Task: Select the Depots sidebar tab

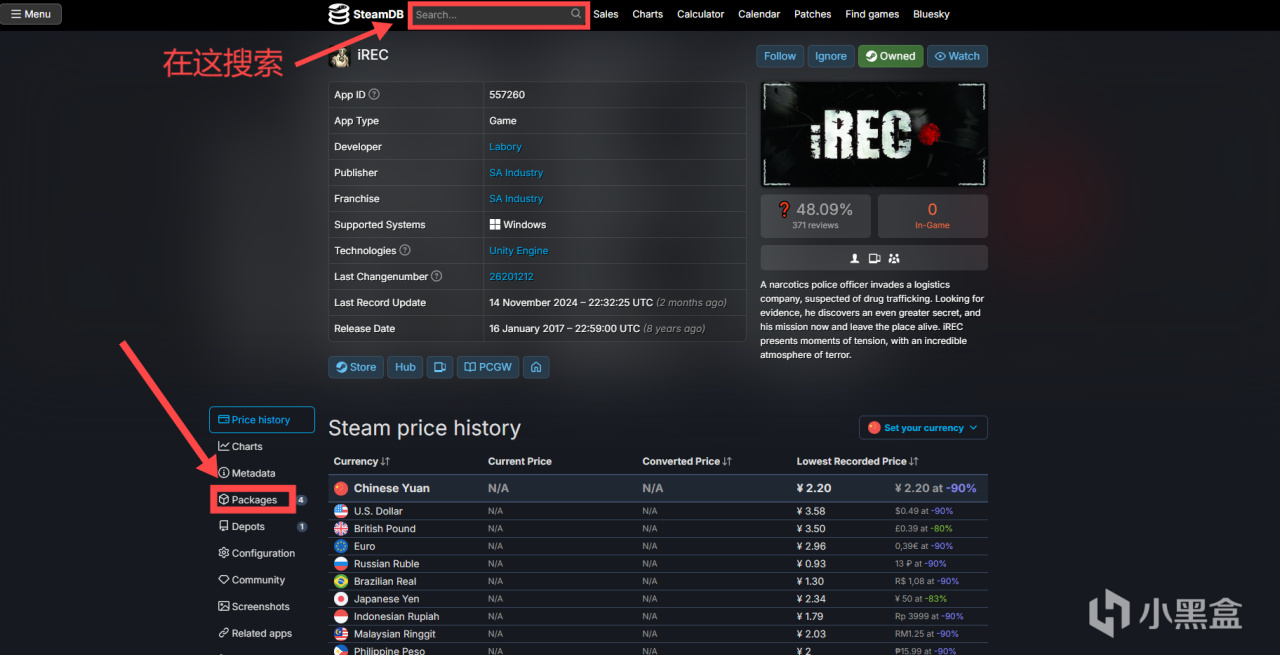Action: (x=262, y=527)
